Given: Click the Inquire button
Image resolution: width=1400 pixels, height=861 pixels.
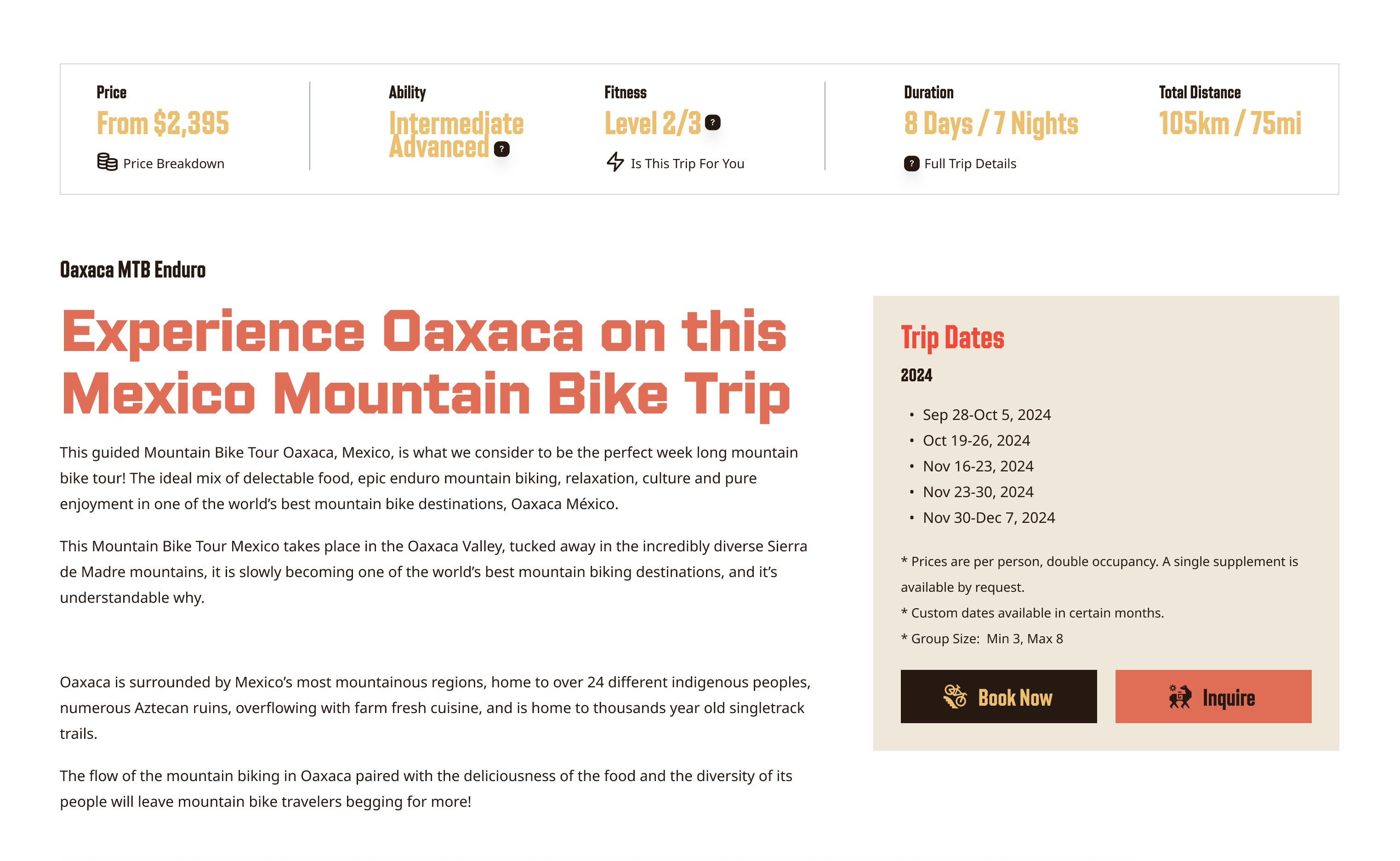Looking at the screenshot, I should (x=1212, y=697).
